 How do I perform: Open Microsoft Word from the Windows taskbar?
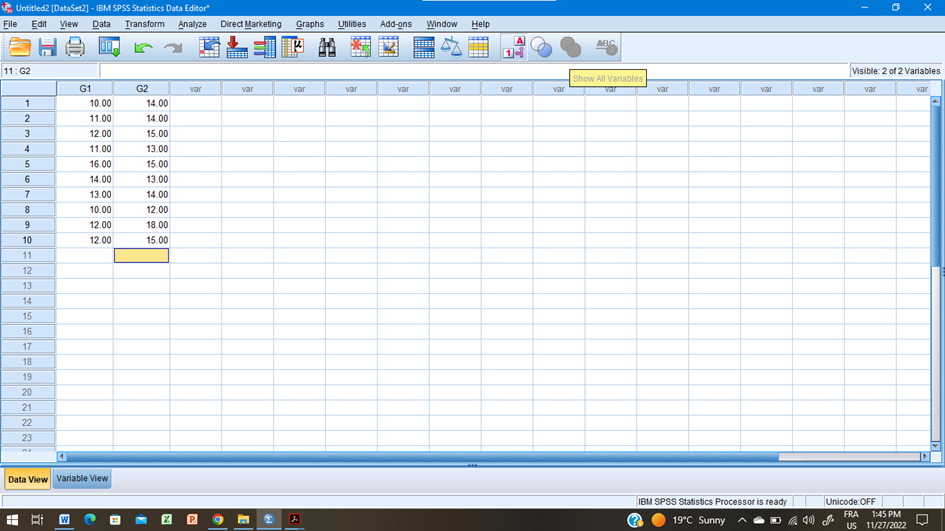click(x=64, y=520)
